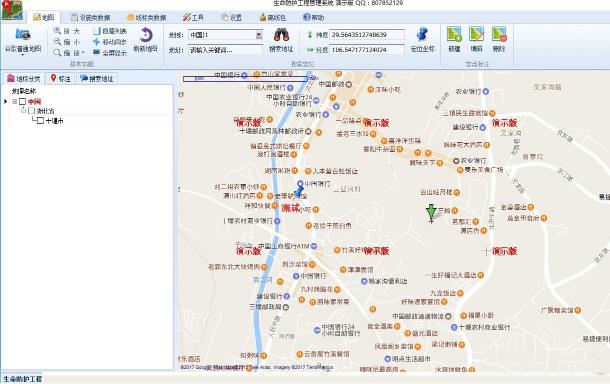Screen dimensions: 610x384
Task: Toggle full screen display (全屏显示)
Action: (110, 53)
